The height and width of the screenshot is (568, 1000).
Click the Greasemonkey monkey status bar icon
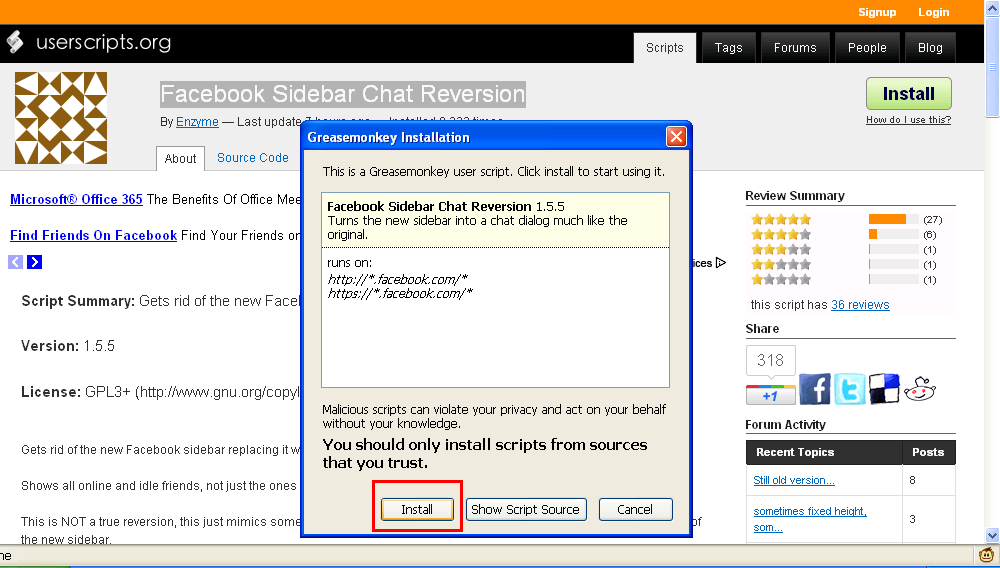(987, 555)
